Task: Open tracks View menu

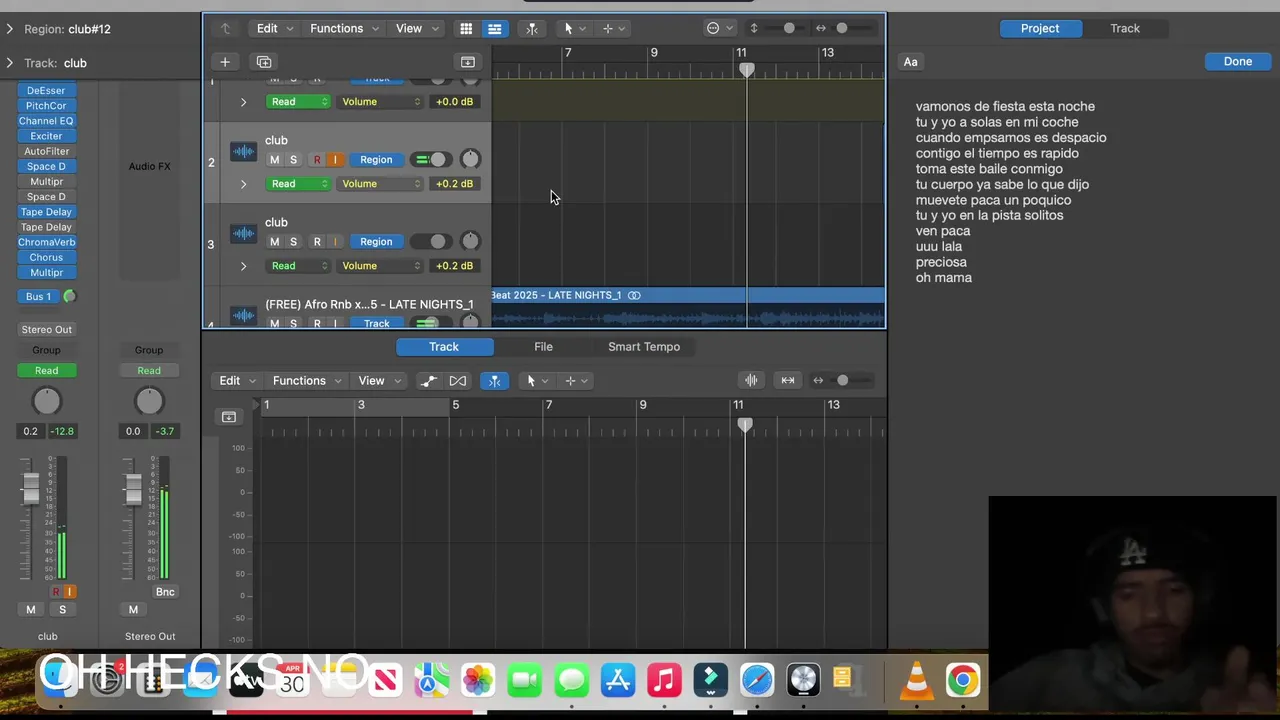Action: pos(415,29)
